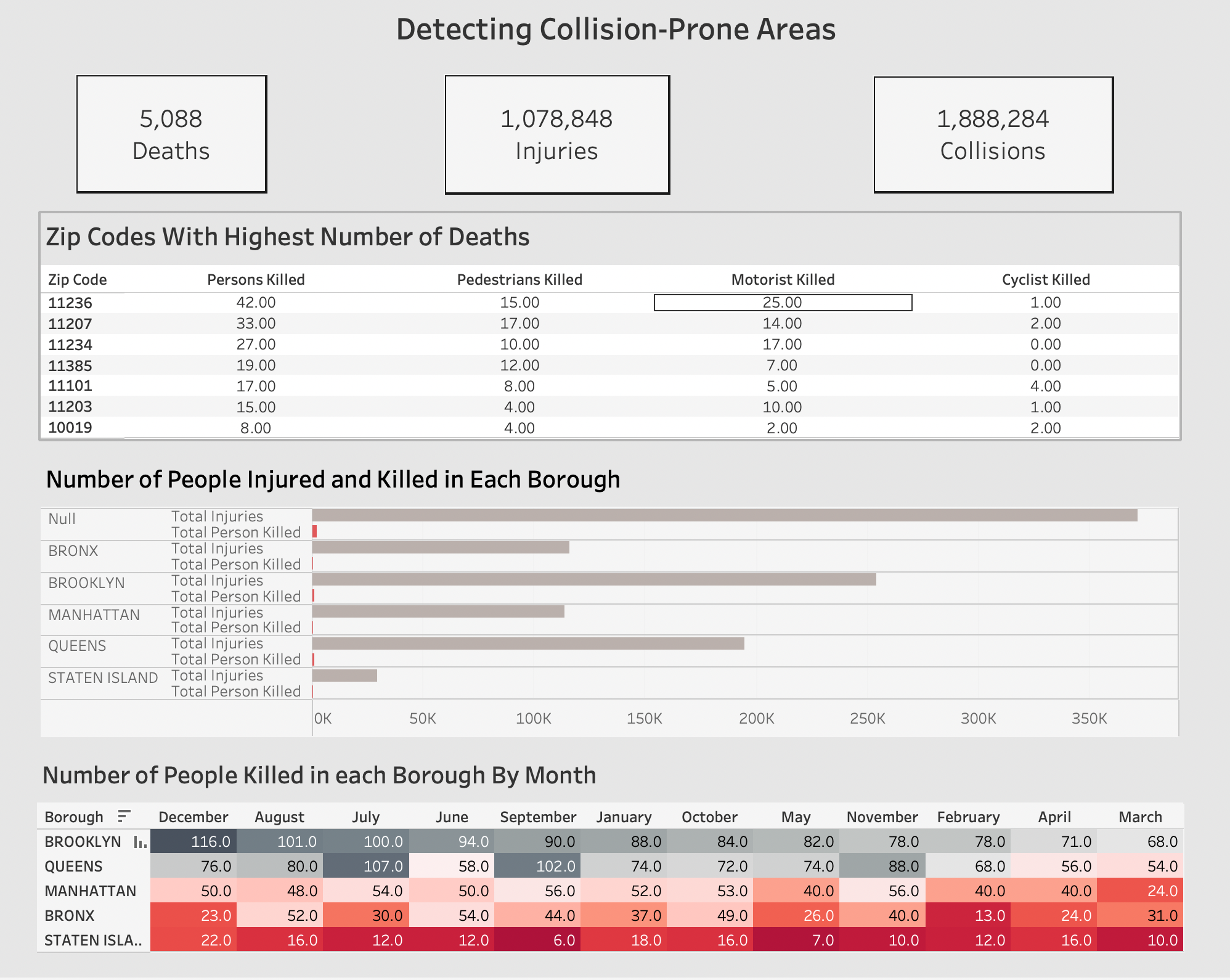Click the QUEENS row label in heatmap

pos(73,867)
